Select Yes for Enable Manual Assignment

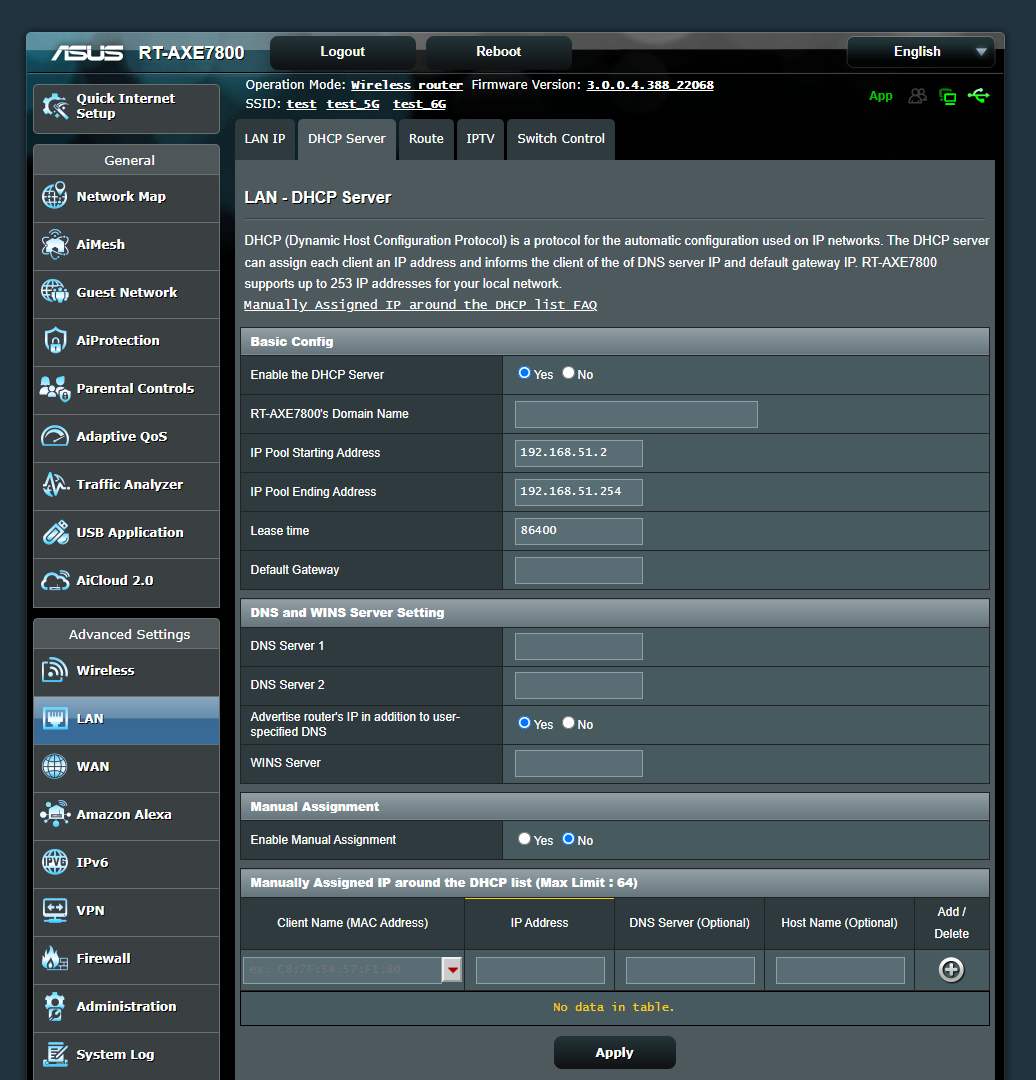pos(524,838)
